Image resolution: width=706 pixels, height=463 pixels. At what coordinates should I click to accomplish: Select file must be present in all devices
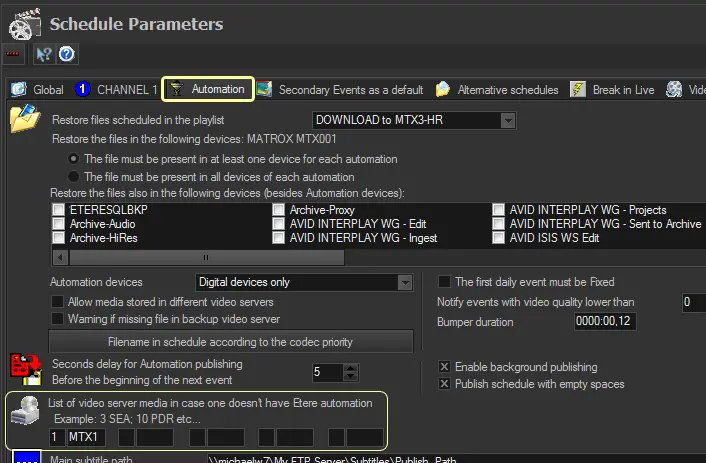tap(73, 176)
